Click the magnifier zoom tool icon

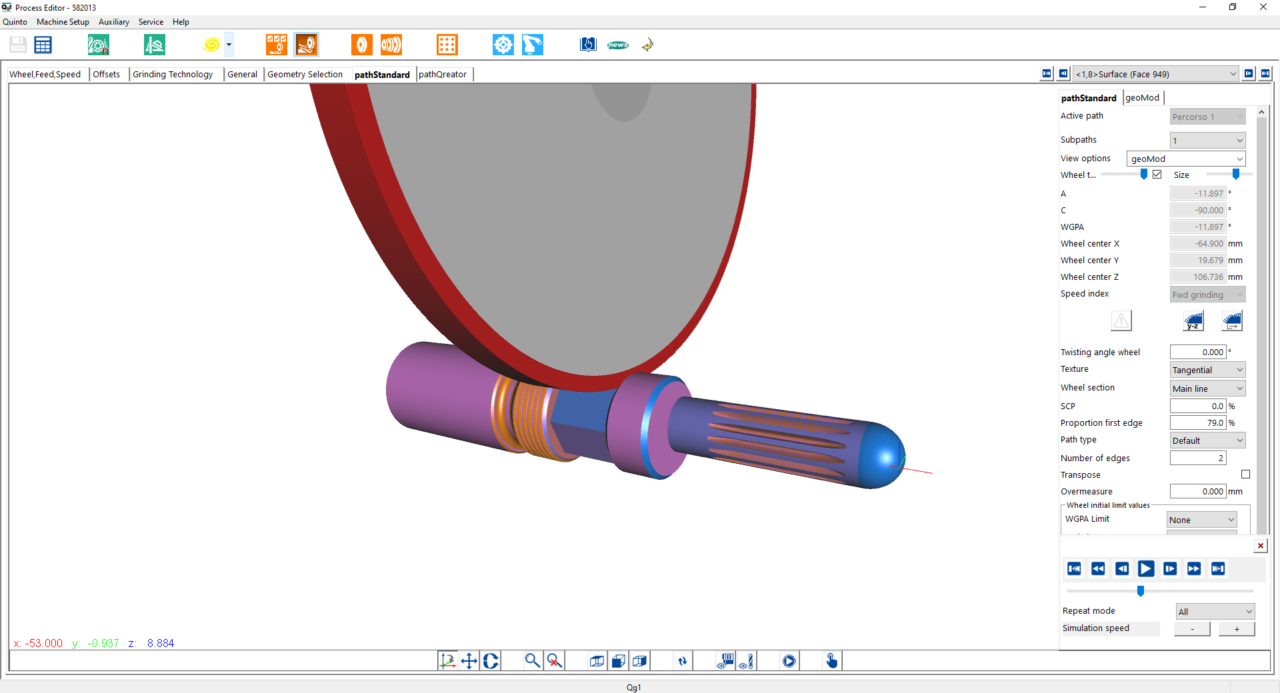(x=533, y=660)
